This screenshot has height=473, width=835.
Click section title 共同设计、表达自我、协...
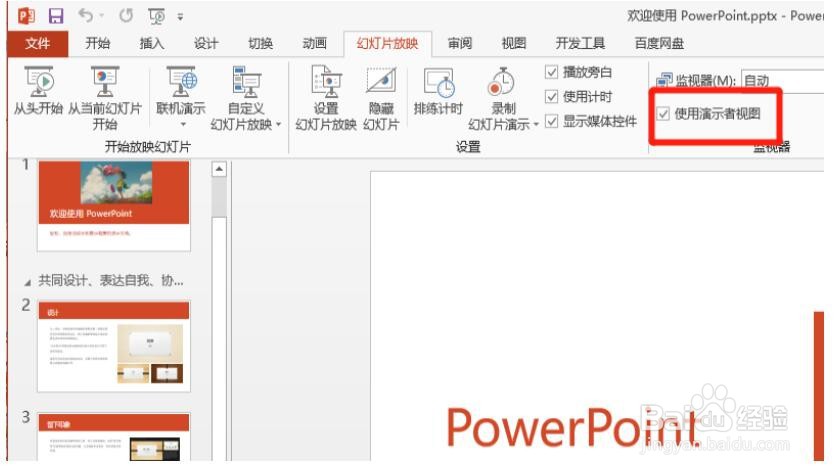(111, 281)
